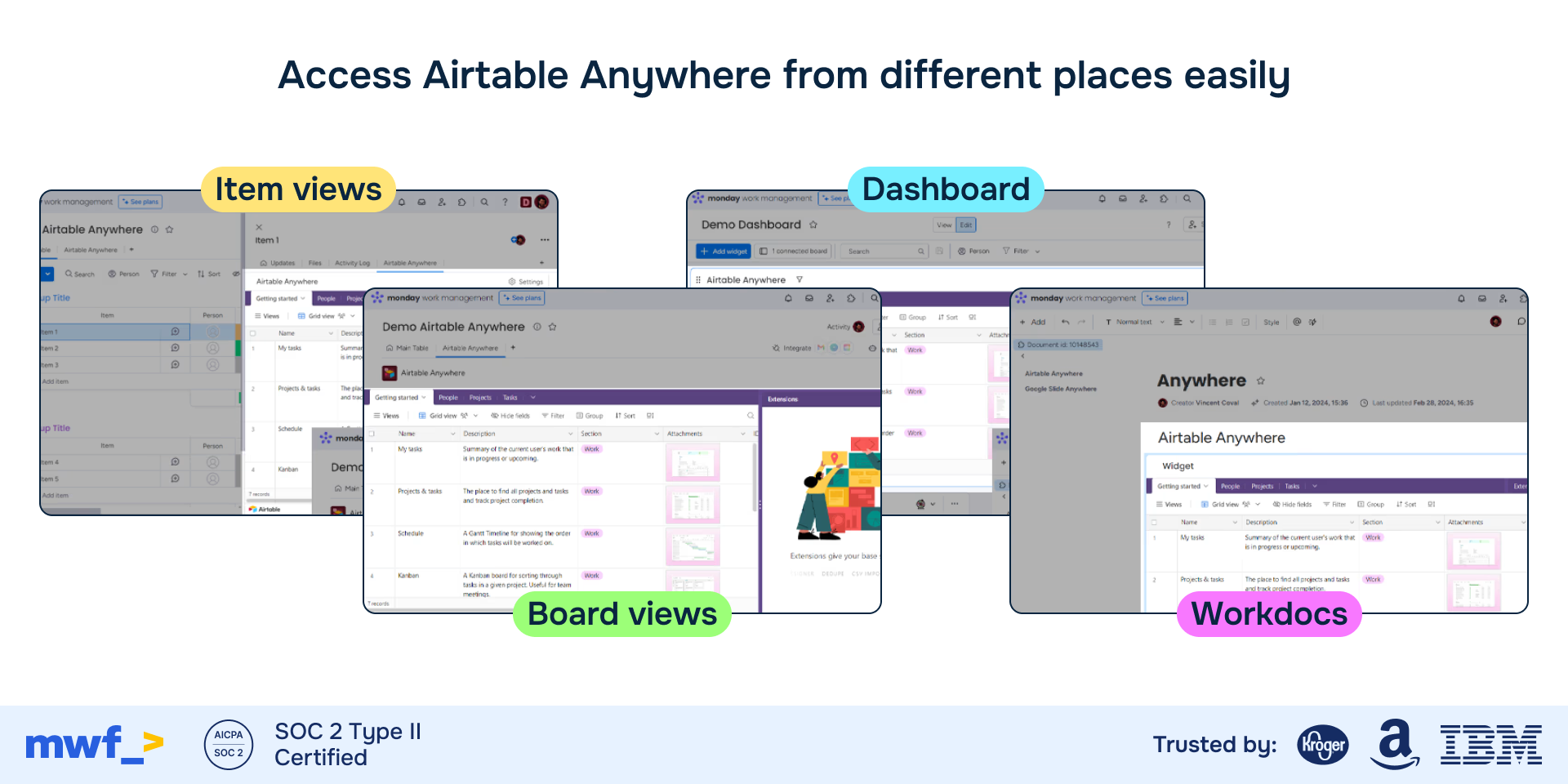The height and width of the screenshot is (784, 1568).
Task: Click filter funnel beside Airtable Anywhere dashboard widget
Action: pyautogui.click(x=800, y=279)
